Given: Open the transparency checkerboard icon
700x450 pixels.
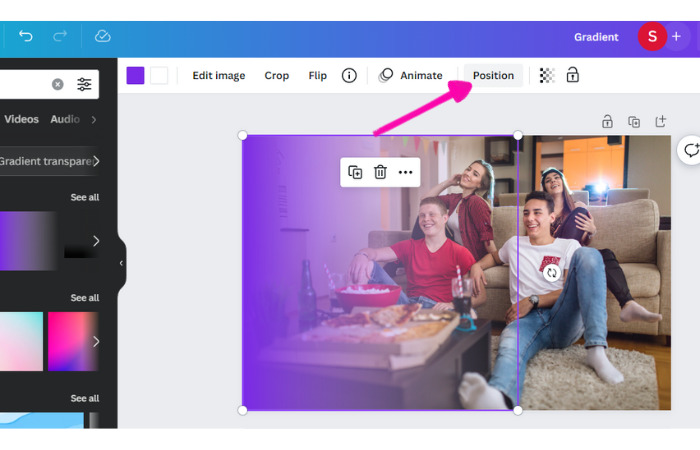Looking at the screenshot, I should point(547,75).
